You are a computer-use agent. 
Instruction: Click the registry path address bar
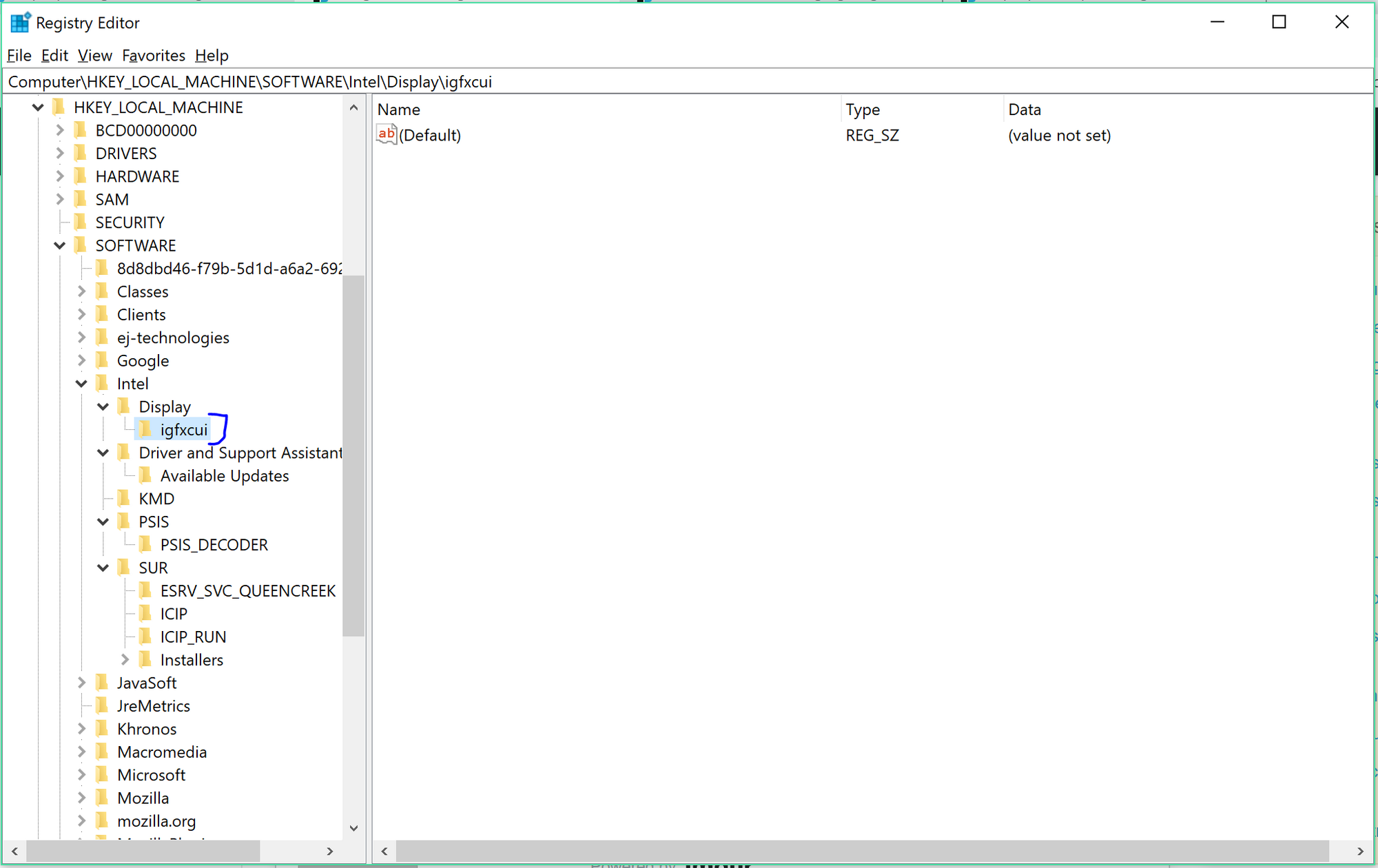[688, 82]
